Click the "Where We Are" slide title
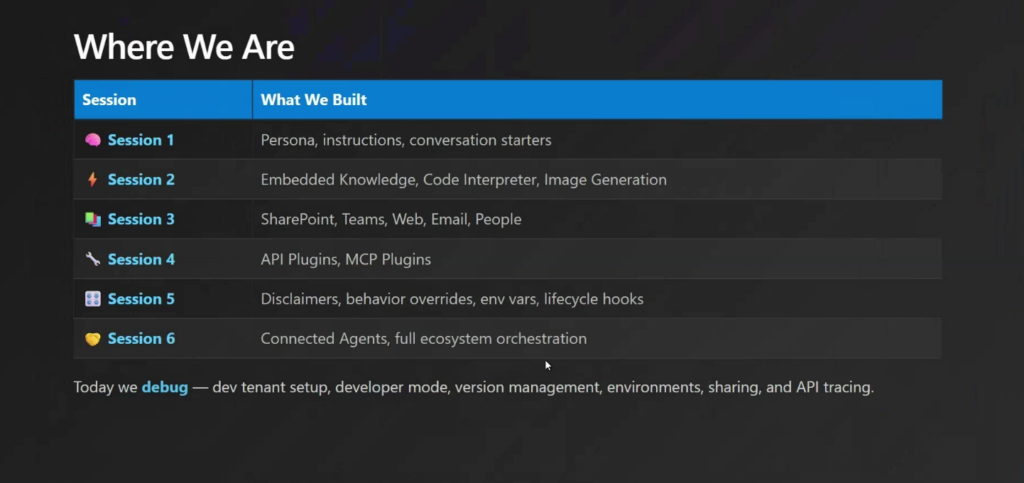 (184, 47)
